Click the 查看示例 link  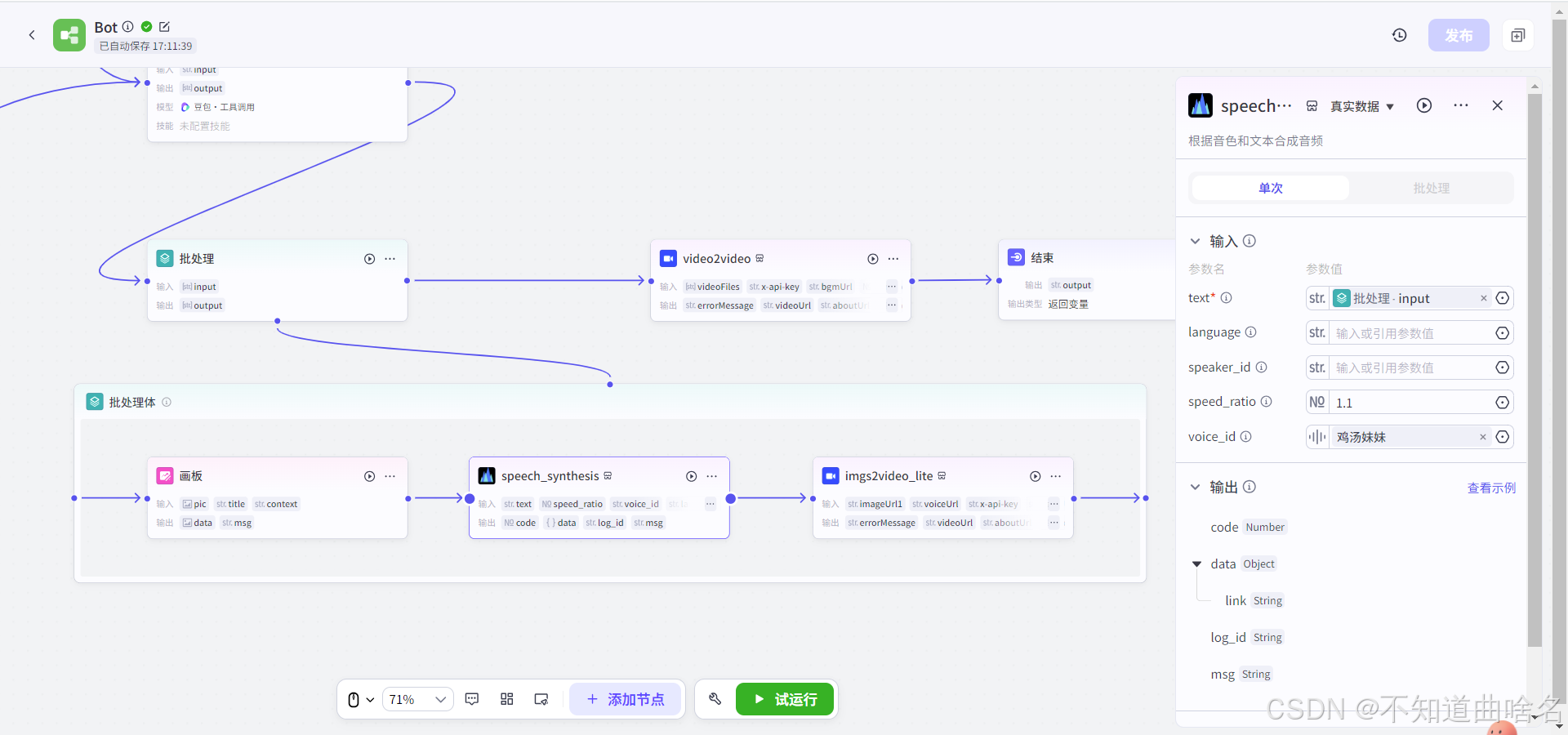coord(1491,488)
